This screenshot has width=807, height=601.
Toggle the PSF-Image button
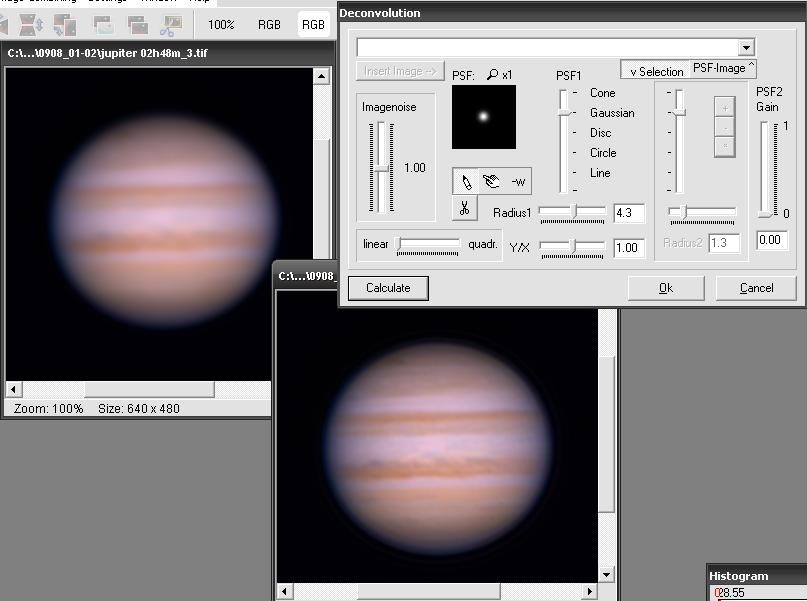pyautogui.click(x=723, y=68)
